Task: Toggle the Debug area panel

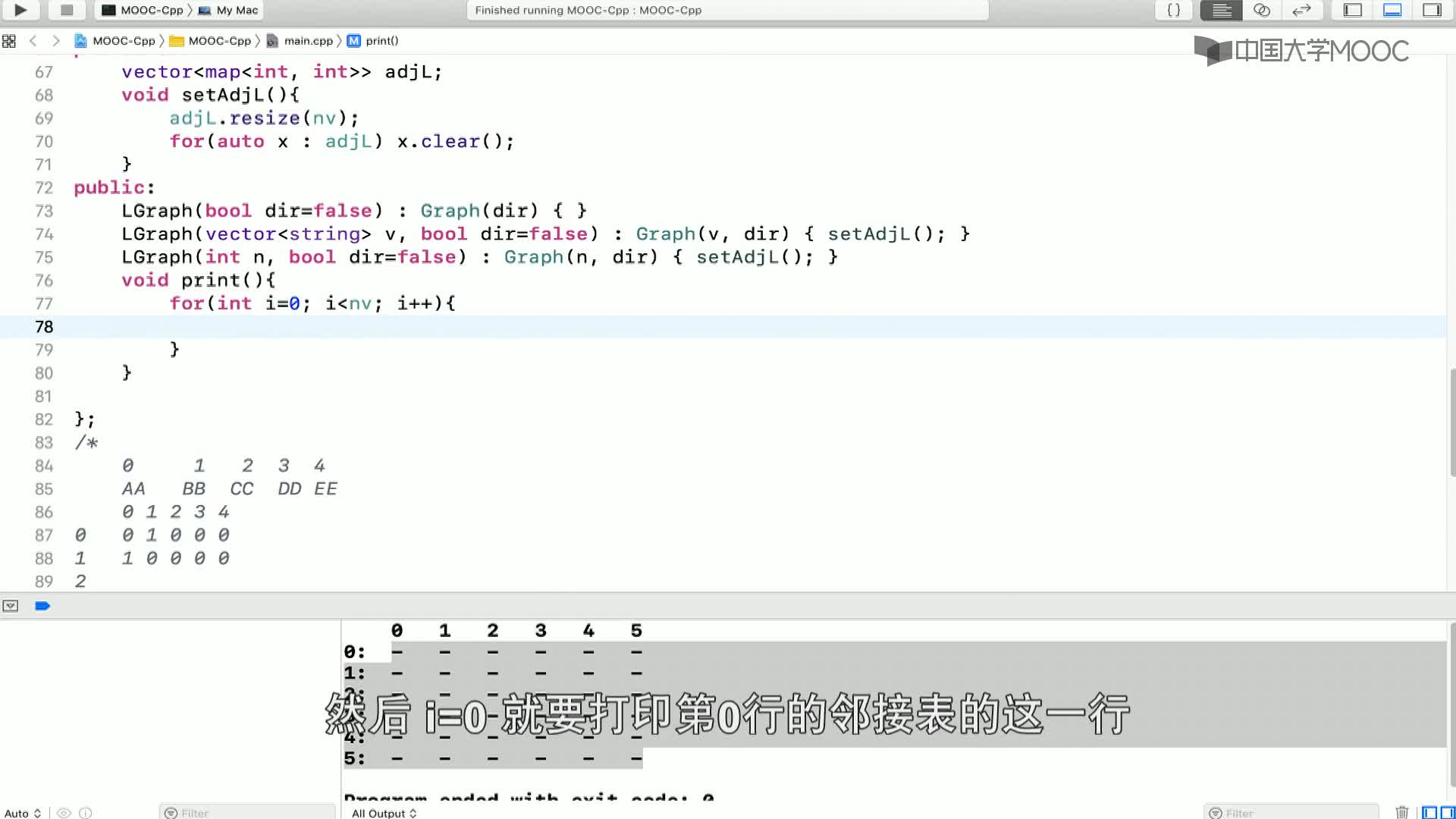Action: coord(1392,10)
